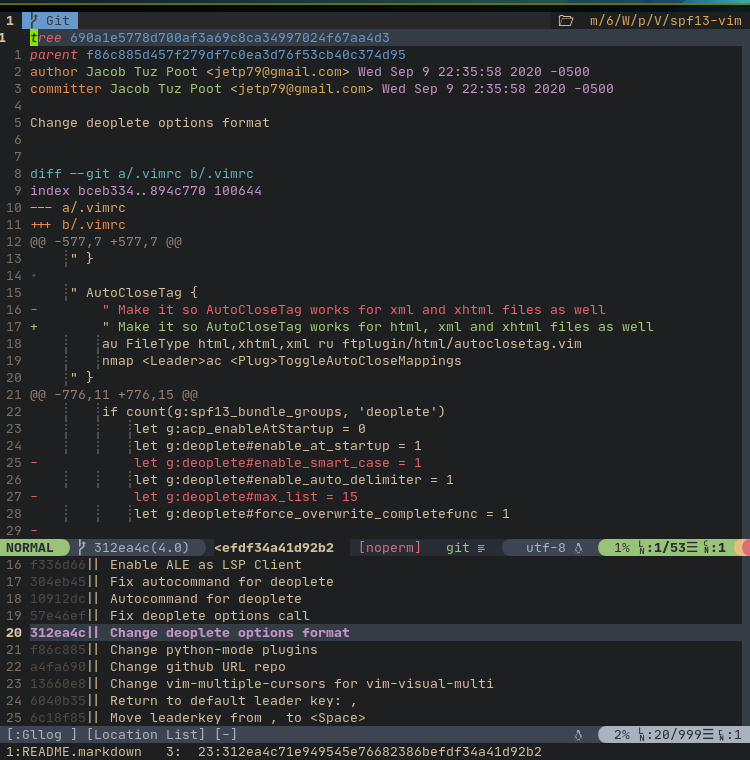Image resolution: width=750 pixels, height=760 pixels.
Task: Select log entry 6c18f85 Move leaderkey to Space
Action: coord(198,717)
